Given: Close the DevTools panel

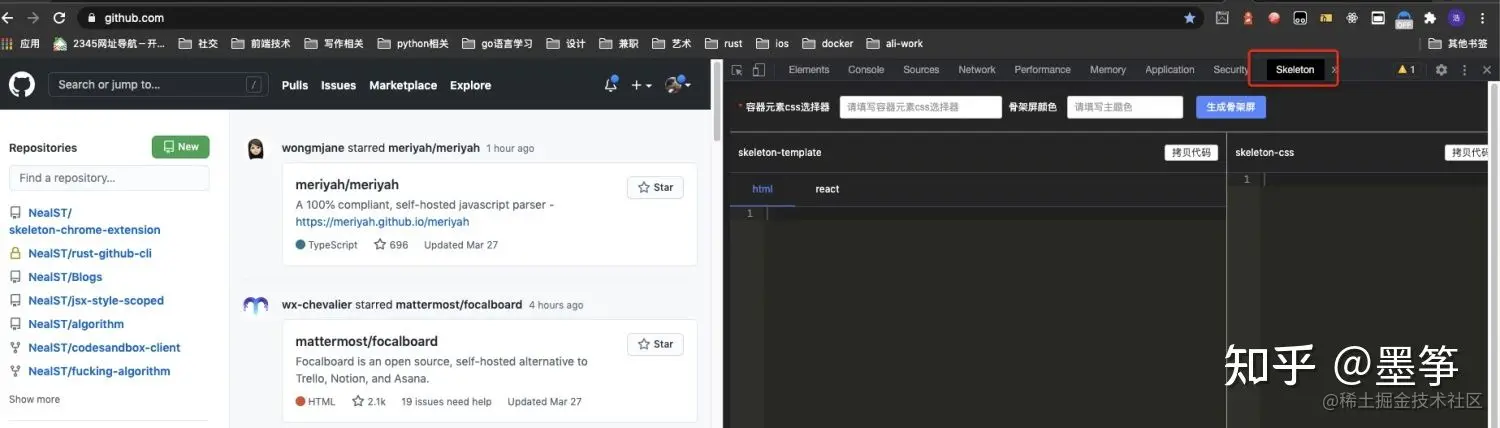Looking at the screenshot, I should point(1487,70).
